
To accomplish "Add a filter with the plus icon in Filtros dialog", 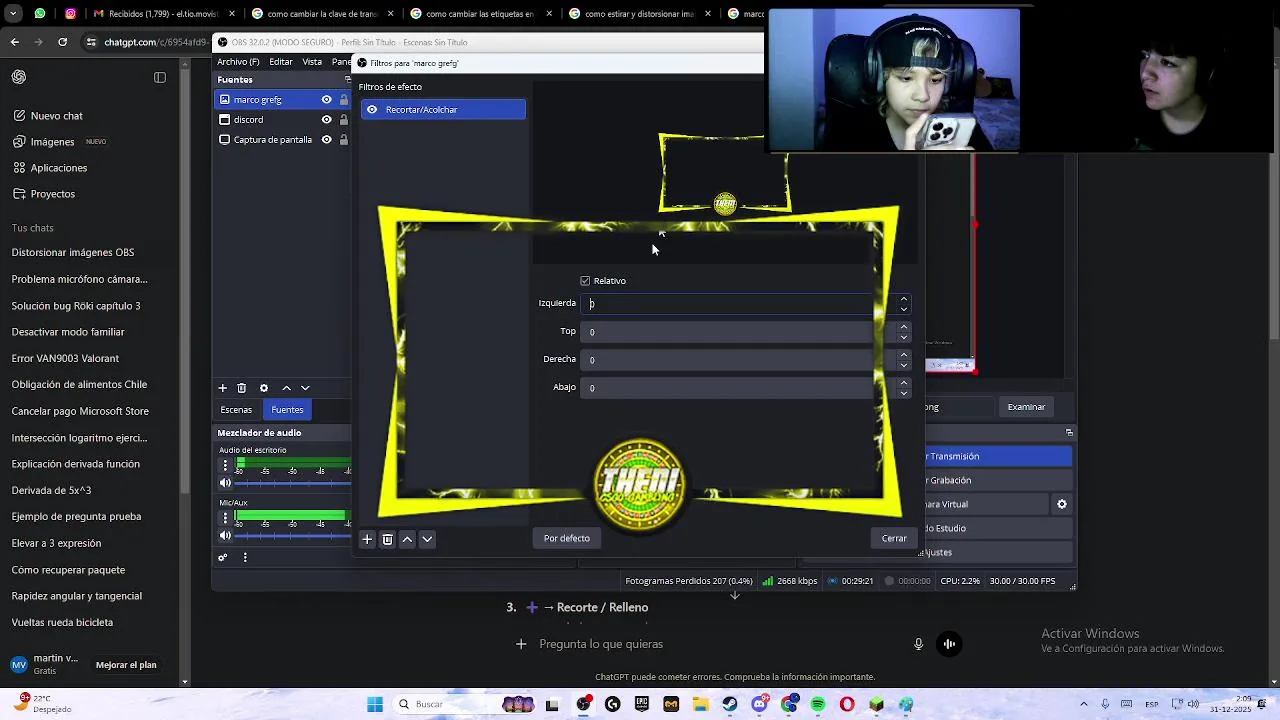I will (x=367, y=539).
